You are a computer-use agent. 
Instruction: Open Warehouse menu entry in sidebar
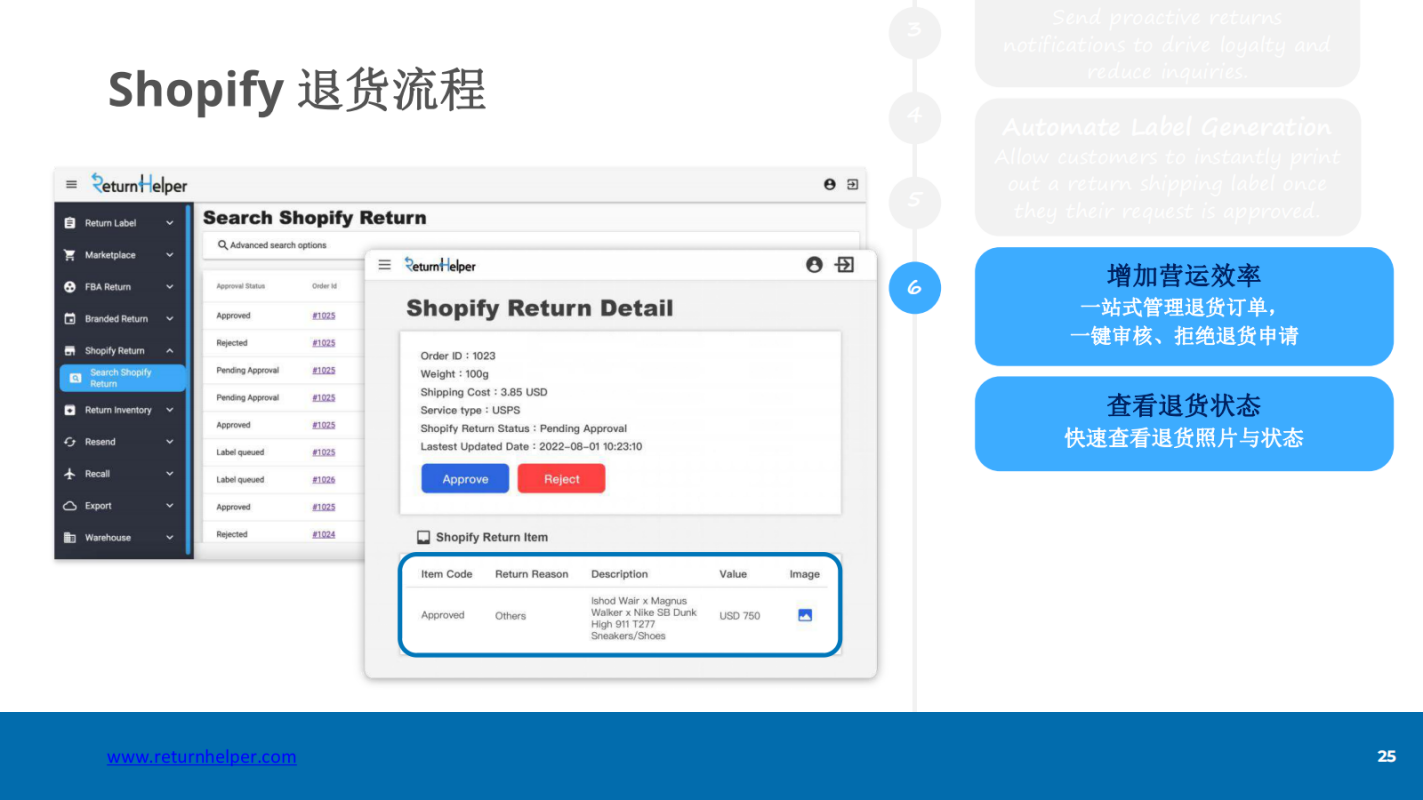coord(110,537)
